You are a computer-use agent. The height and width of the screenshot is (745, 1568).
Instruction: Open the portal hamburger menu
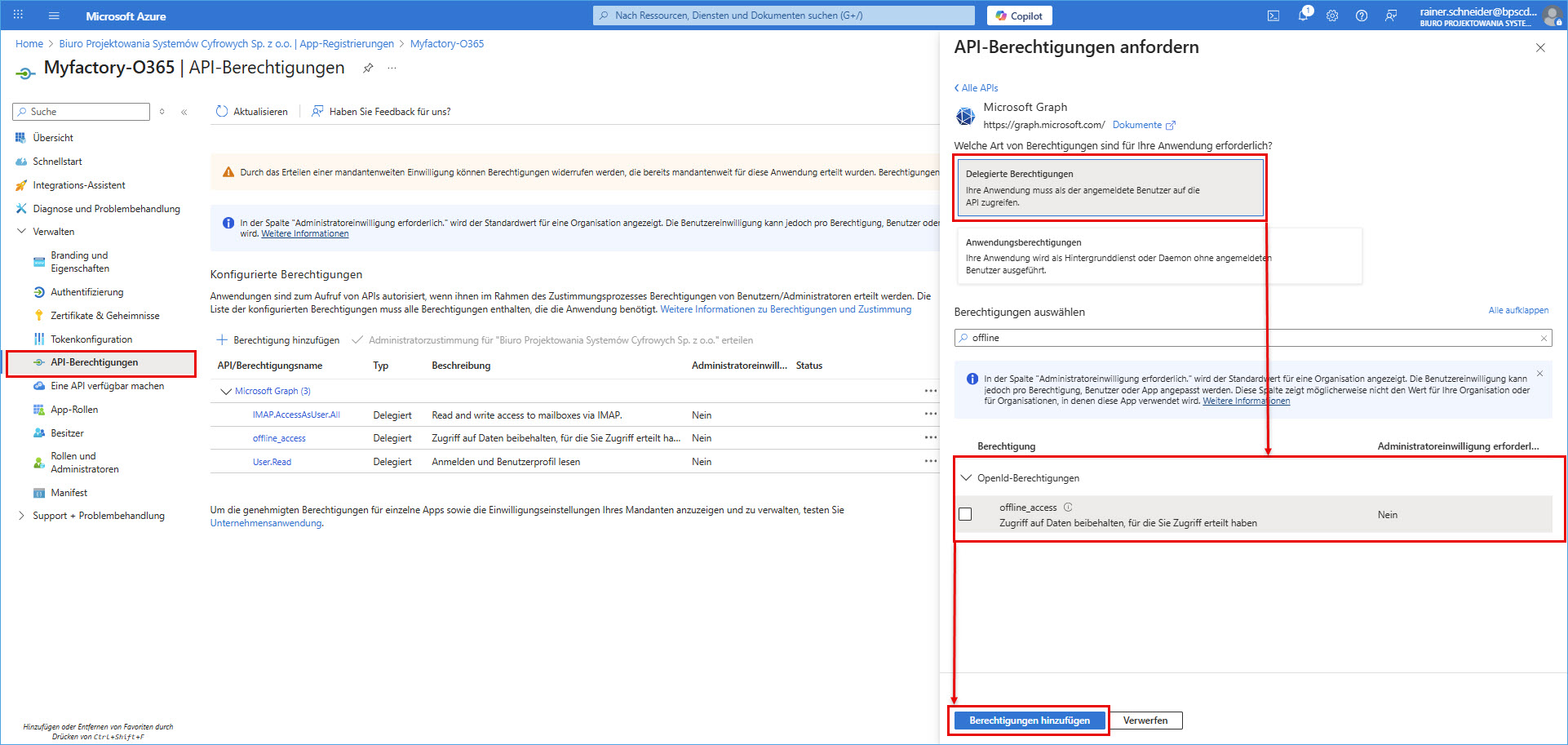click(x=54, y=16)
